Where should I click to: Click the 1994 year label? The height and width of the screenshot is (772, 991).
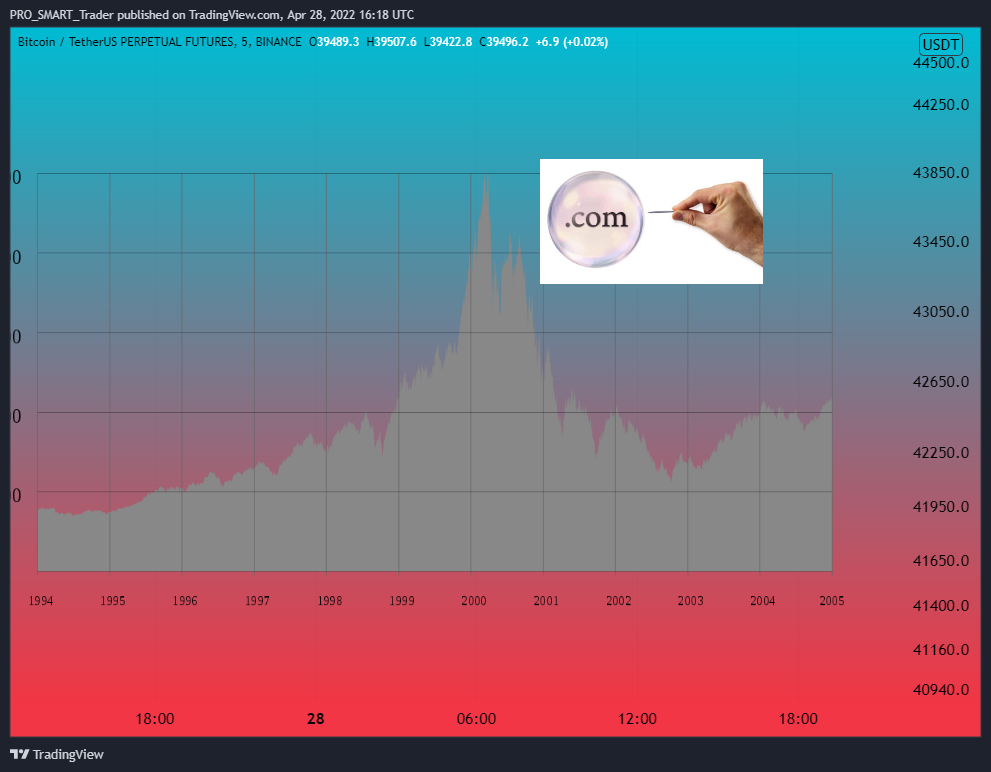40,601
